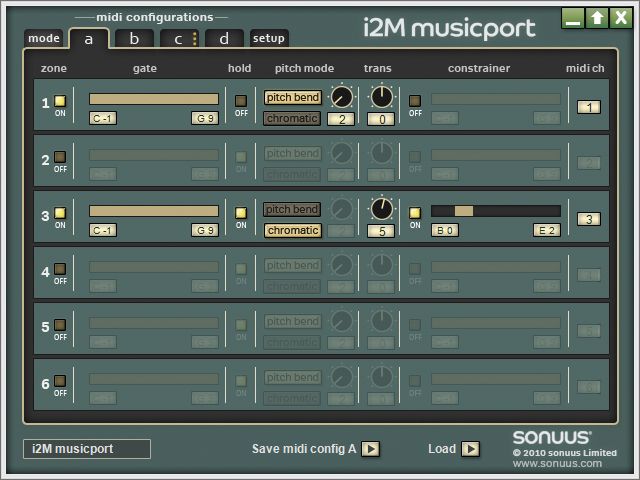Disable constrainer for zone 3

(415, 213)
